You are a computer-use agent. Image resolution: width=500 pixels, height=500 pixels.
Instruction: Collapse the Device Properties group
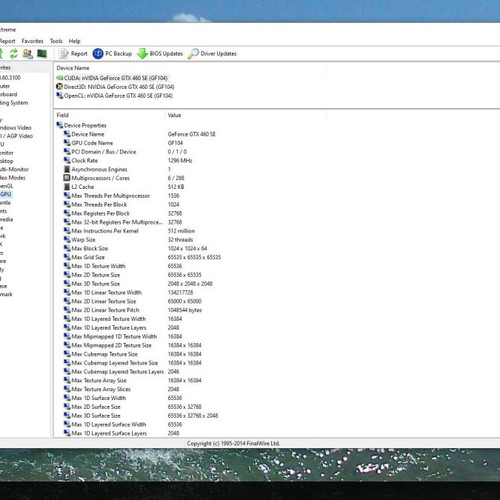[82, 125]
